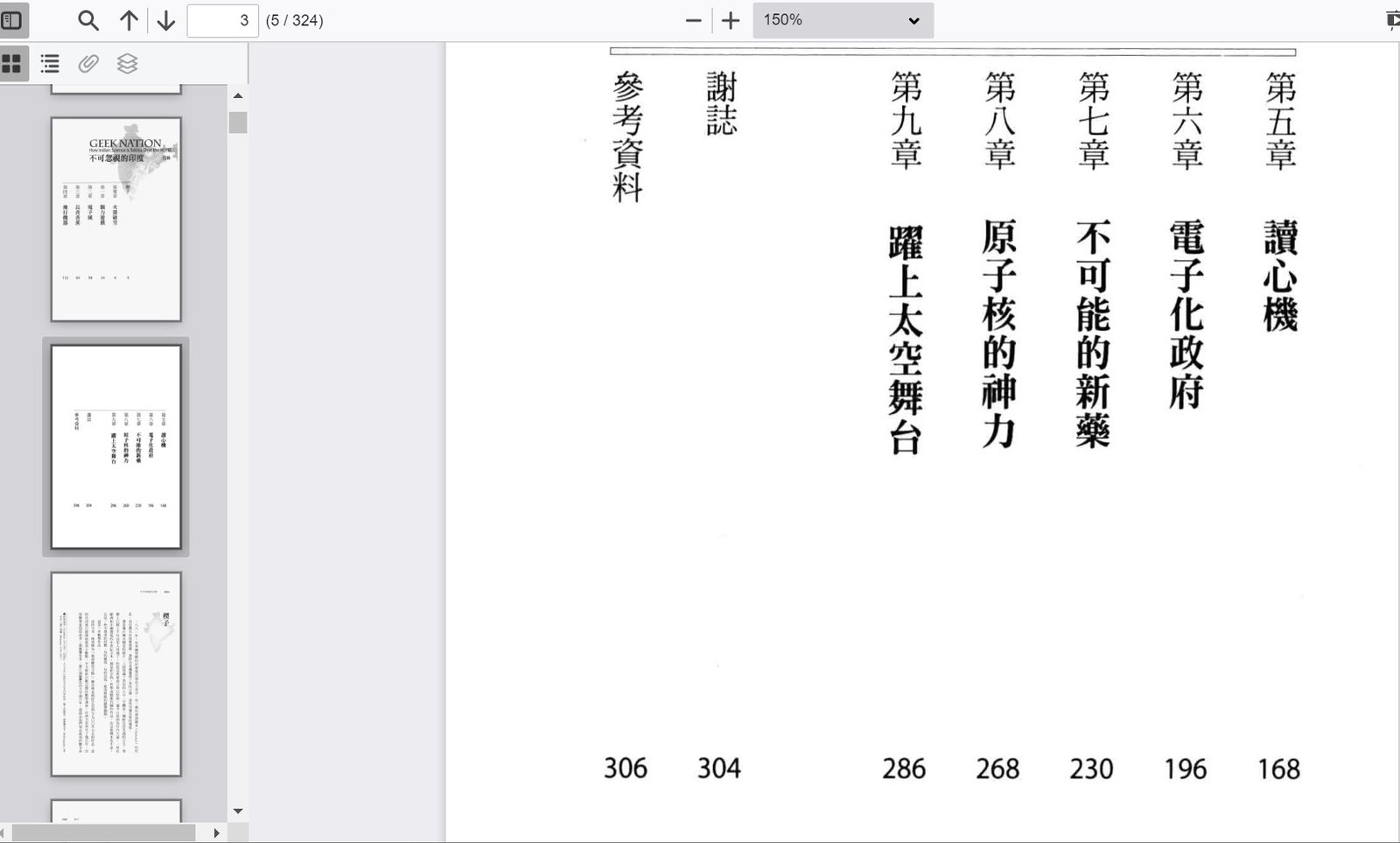Screen dimensions: 1400x843
Task: Zoom out with the minus button
Action: [693, 20]
